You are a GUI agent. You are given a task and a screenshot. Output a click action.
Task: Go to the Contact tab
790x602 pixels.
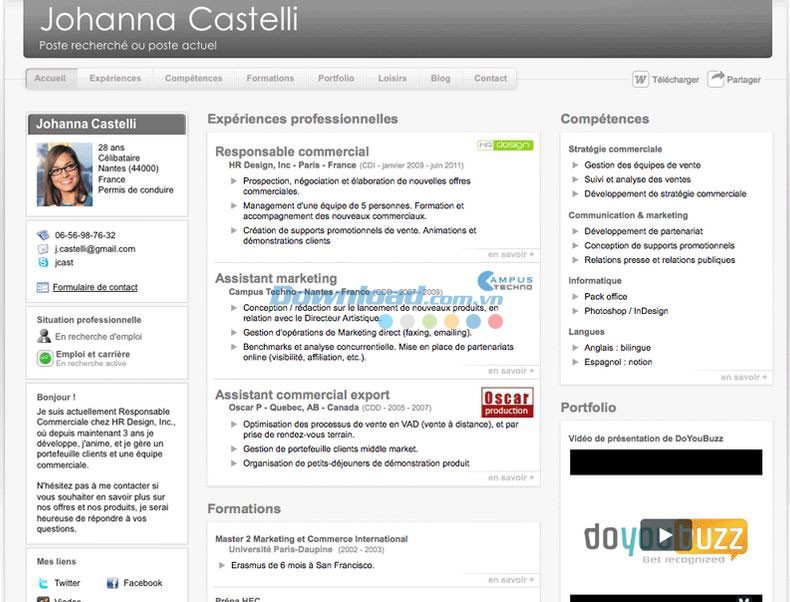click(x=490, y=78)
